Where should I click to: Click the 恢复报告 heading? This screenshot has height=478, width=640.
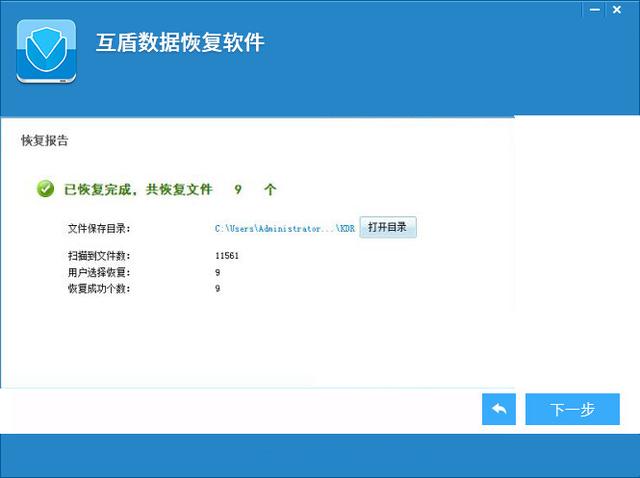[x=44, y=140]
